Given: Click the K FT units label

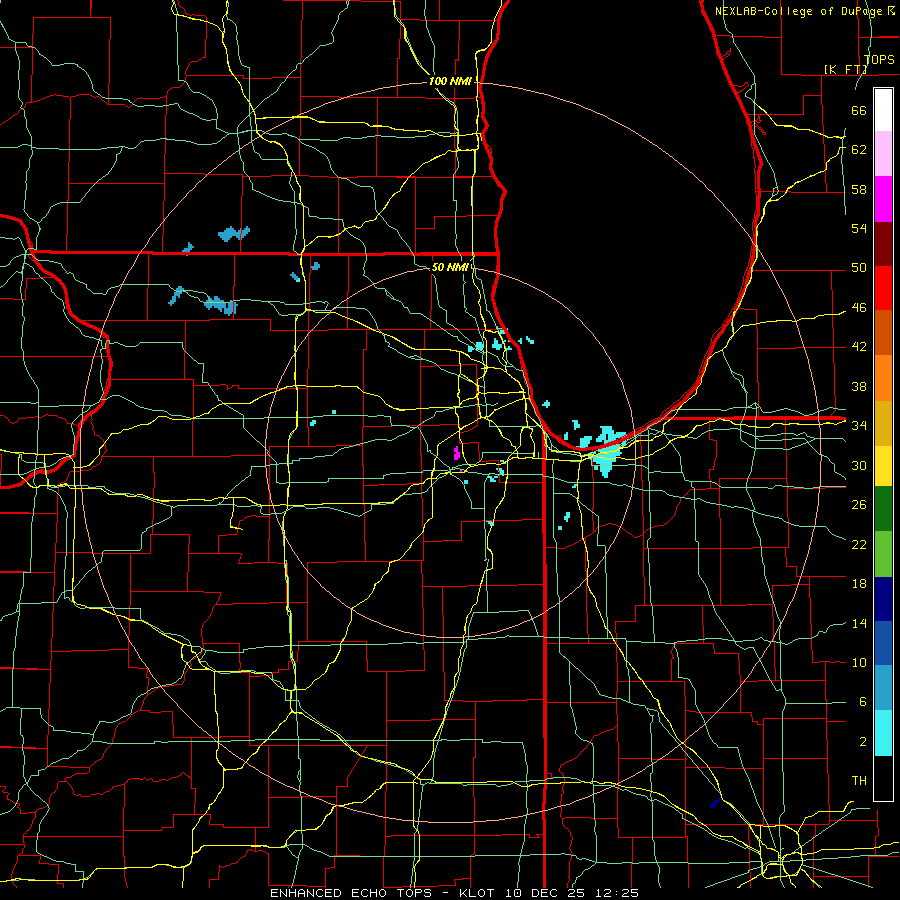Looking at the screenshot, I should 845,69.
